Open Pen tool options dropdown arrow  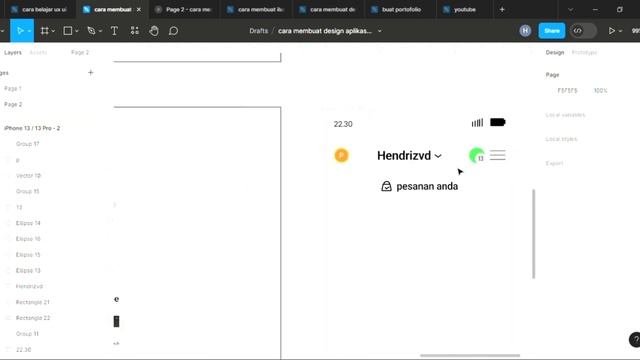point(100,31)
